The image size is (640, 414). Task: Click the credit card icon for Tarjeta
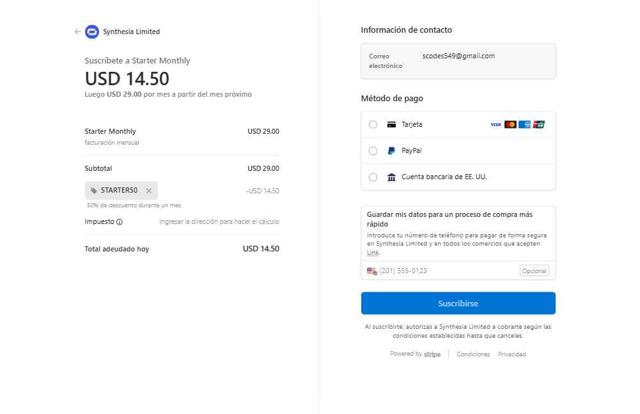pos(391,125)
